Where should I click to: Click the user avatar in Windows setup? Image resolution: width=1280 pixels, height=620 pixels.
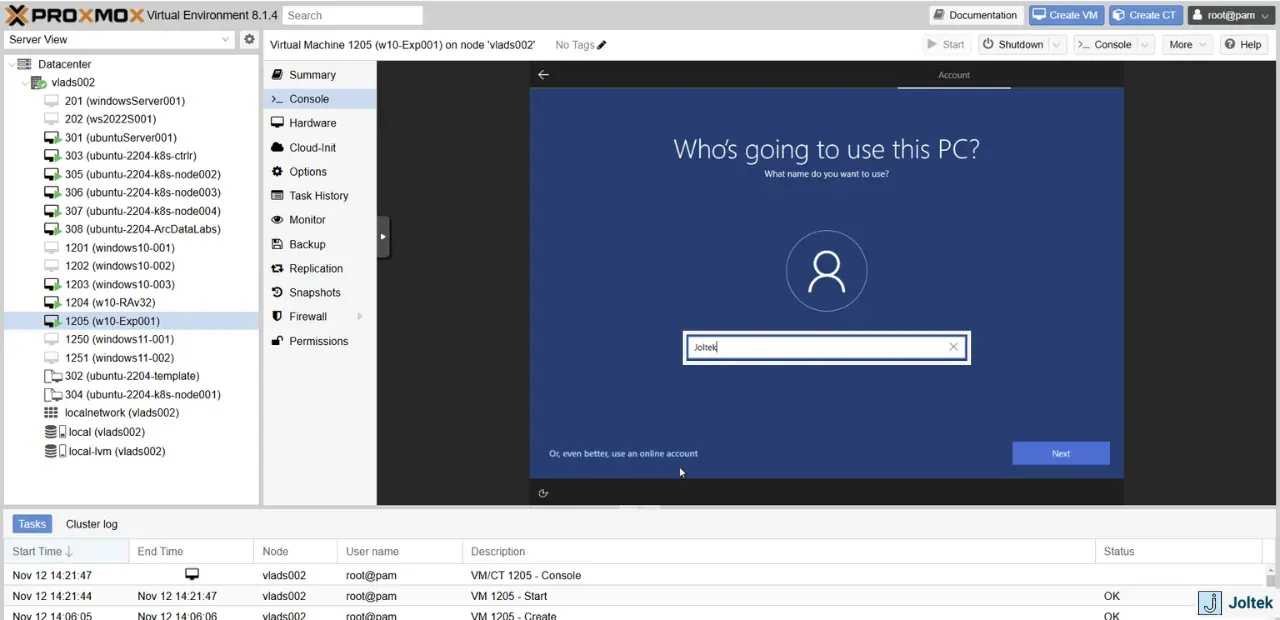826,271
